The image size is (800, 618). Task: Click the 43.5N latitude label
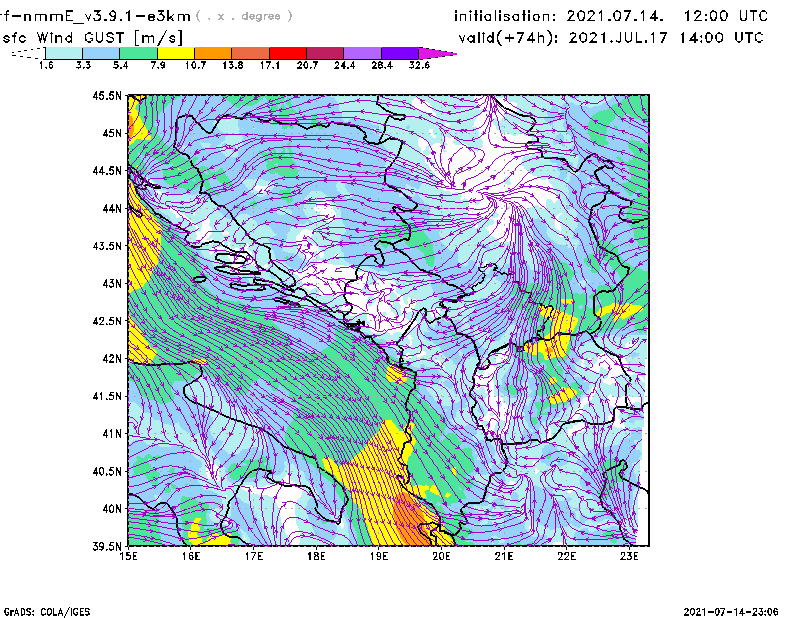107,246
